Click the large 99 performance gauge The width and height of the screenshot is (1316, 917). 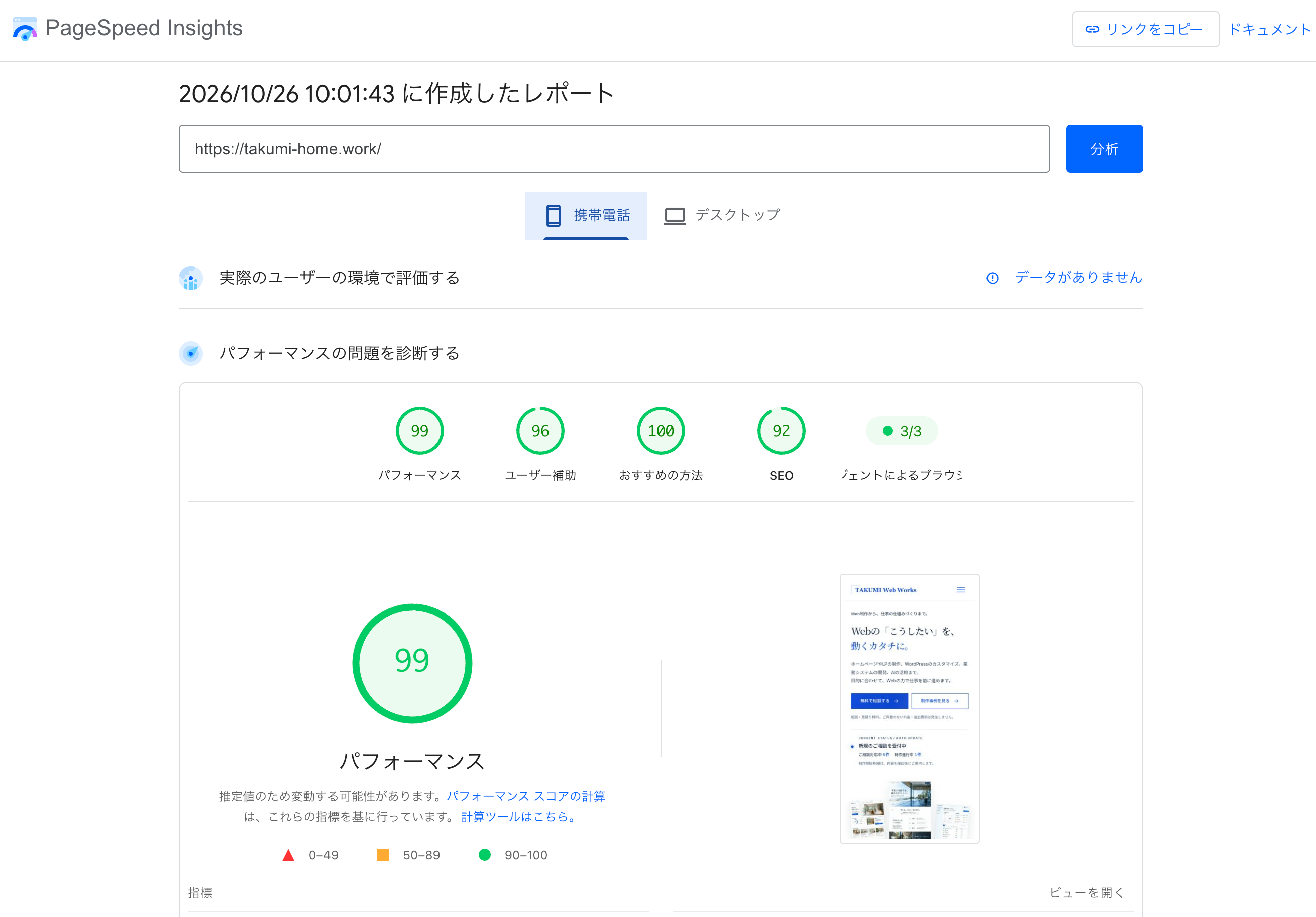[x=412, y=663]
